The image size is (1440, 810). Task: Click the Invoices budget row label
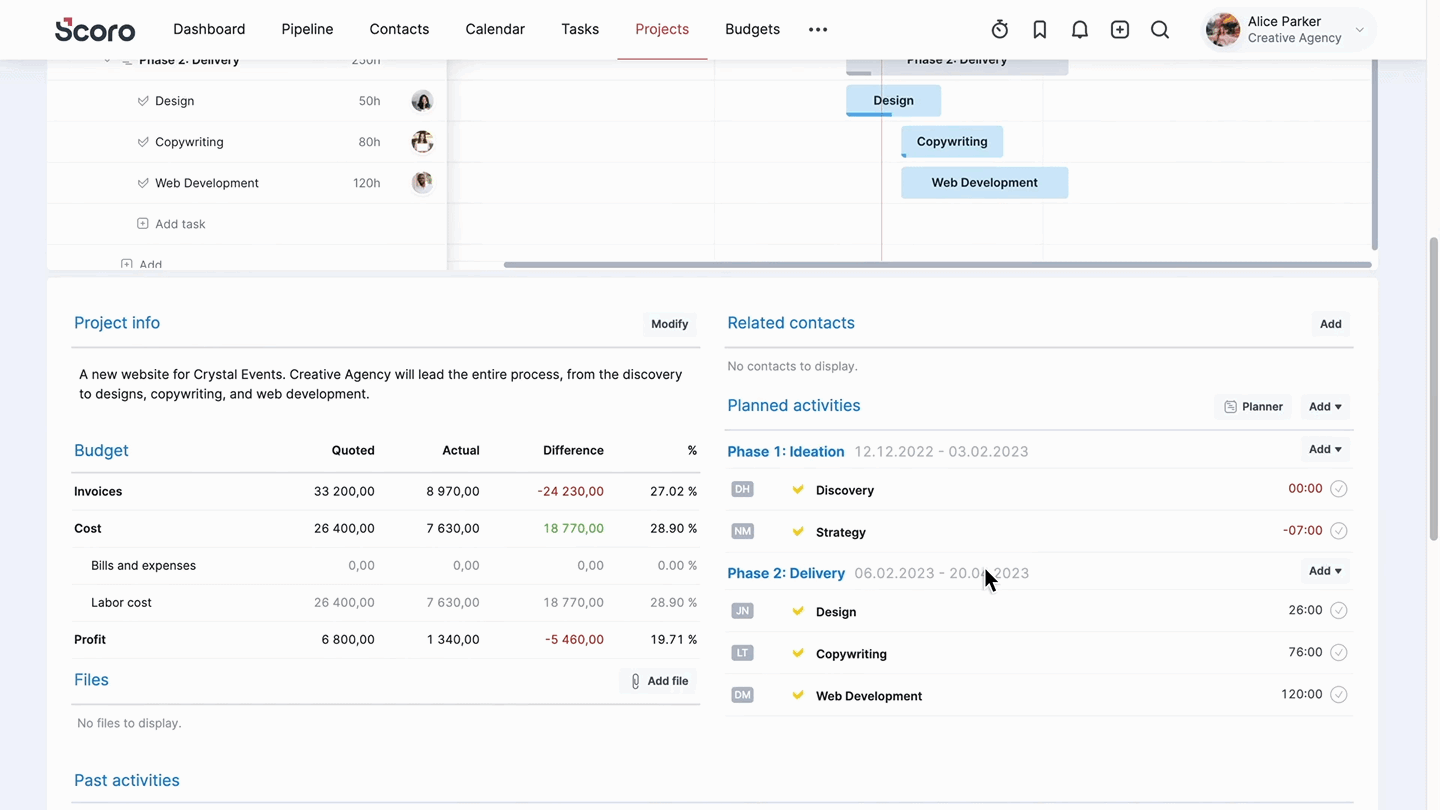pos(98,491)
